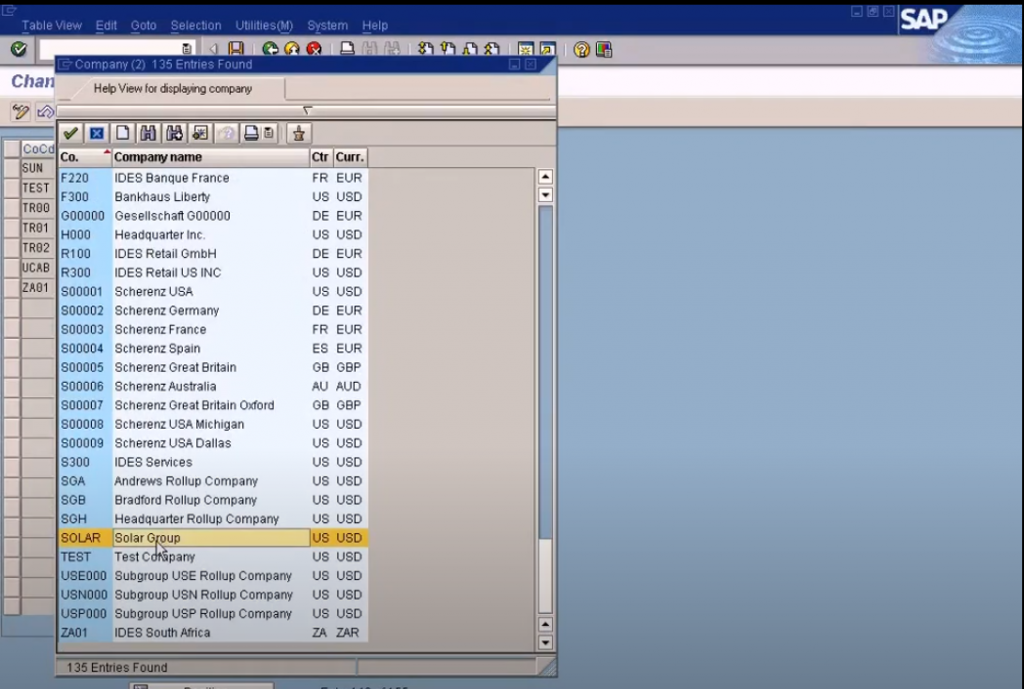The width and height of the screenshot is (1024, 689).
Task: Click the Print icon in main toolbar
Action: [x=347, y=49]
